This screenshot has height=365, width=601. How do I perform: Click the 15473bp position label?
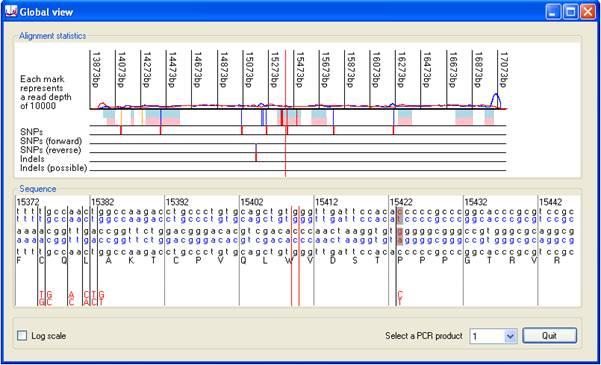300,70
